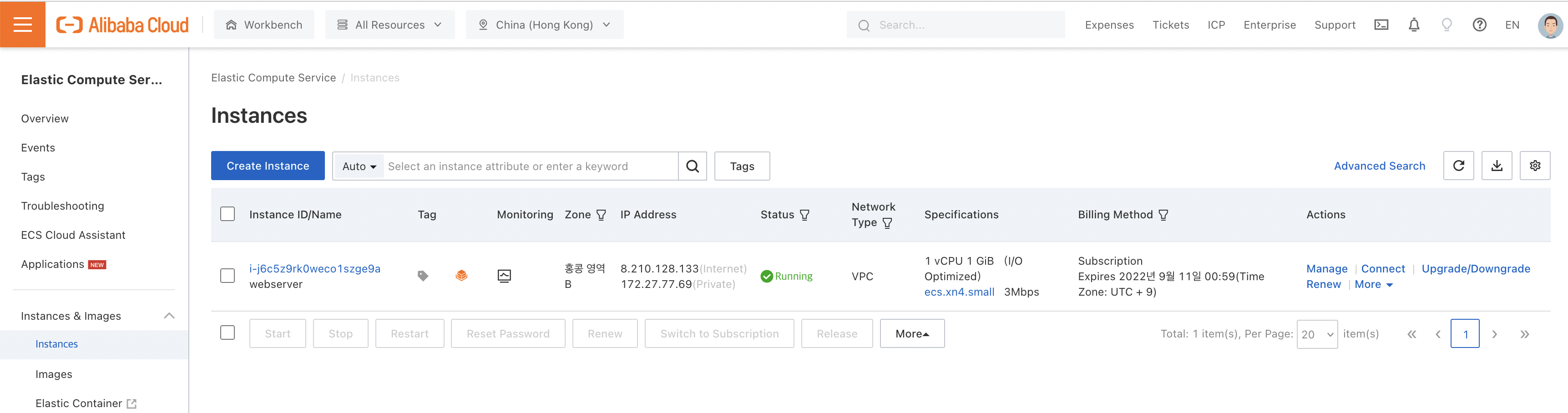The width and height of the screenshot is (1568, 413).
Task: Click Workbench button
Action: (x=264, y=25)
